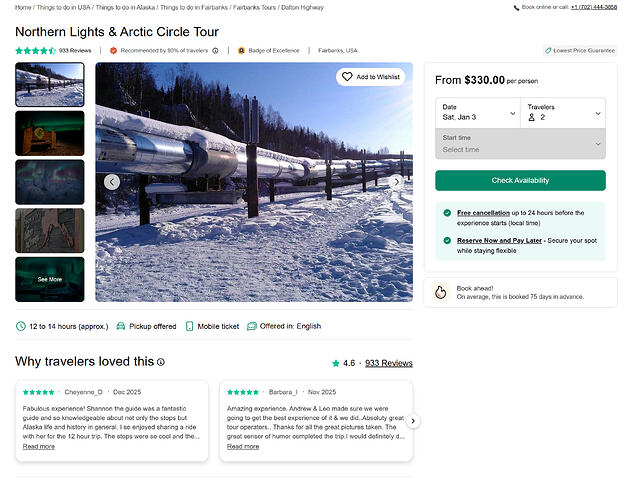The height and width of the screenshot is (481, 624).
Task: Click Read more on Cheyenne_D's review
Action: pos(39,446)
